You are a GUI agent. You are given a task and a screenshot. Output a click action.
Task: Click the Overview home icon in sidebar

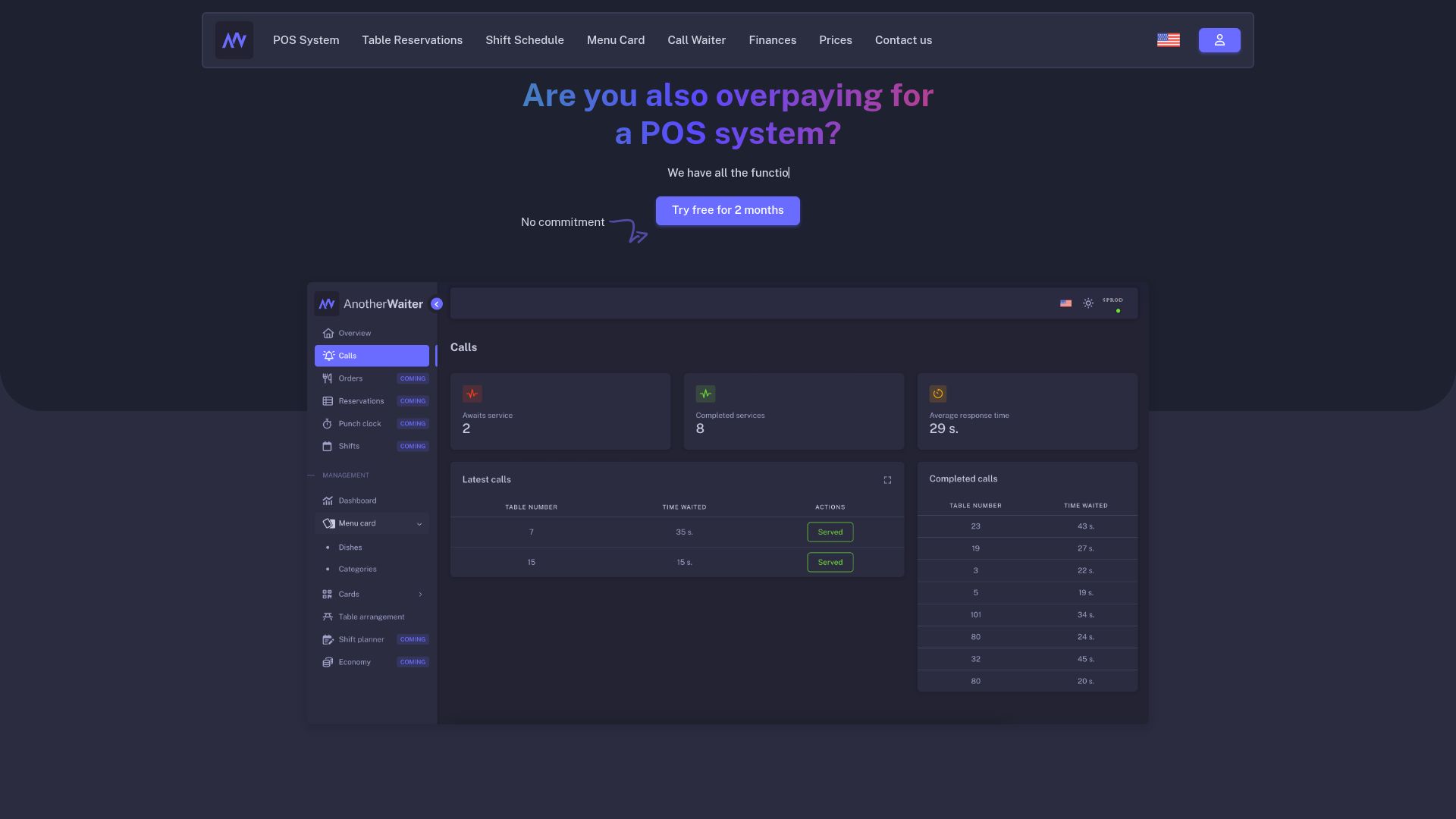pos(328,334)
